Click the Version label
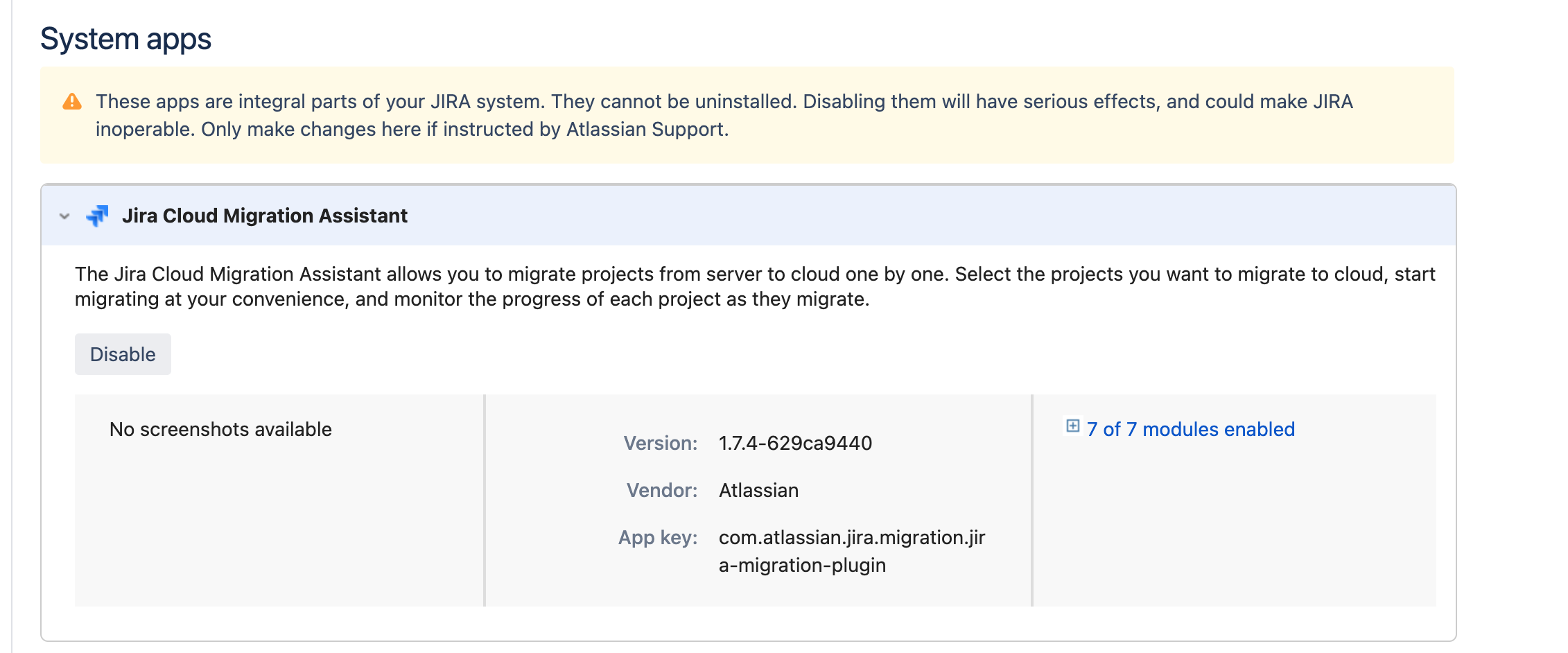 point(660,443)
